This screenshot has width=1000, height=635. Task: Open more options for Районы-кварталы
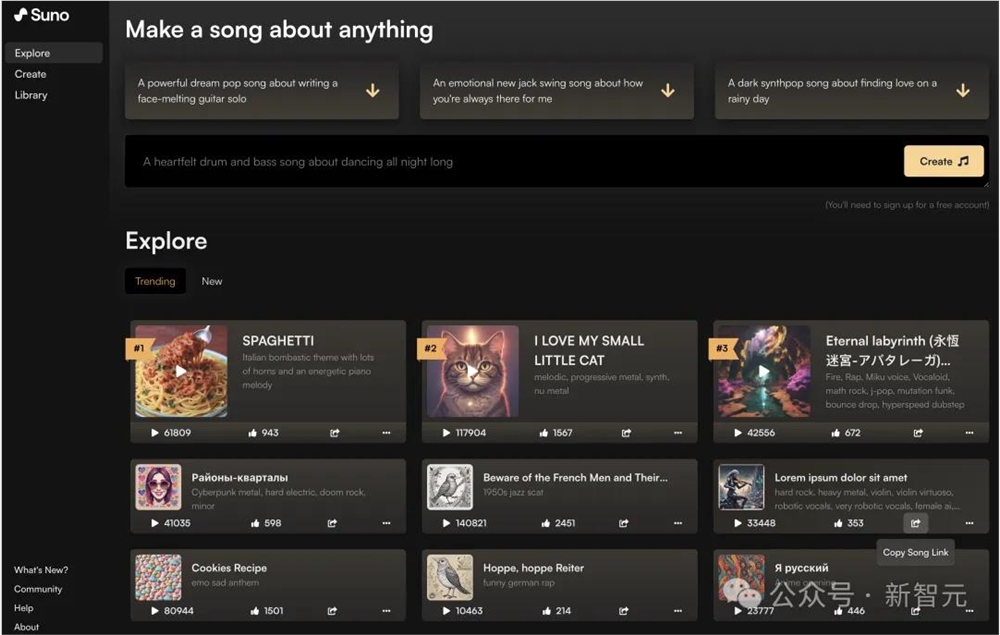(x=386, y=523)
